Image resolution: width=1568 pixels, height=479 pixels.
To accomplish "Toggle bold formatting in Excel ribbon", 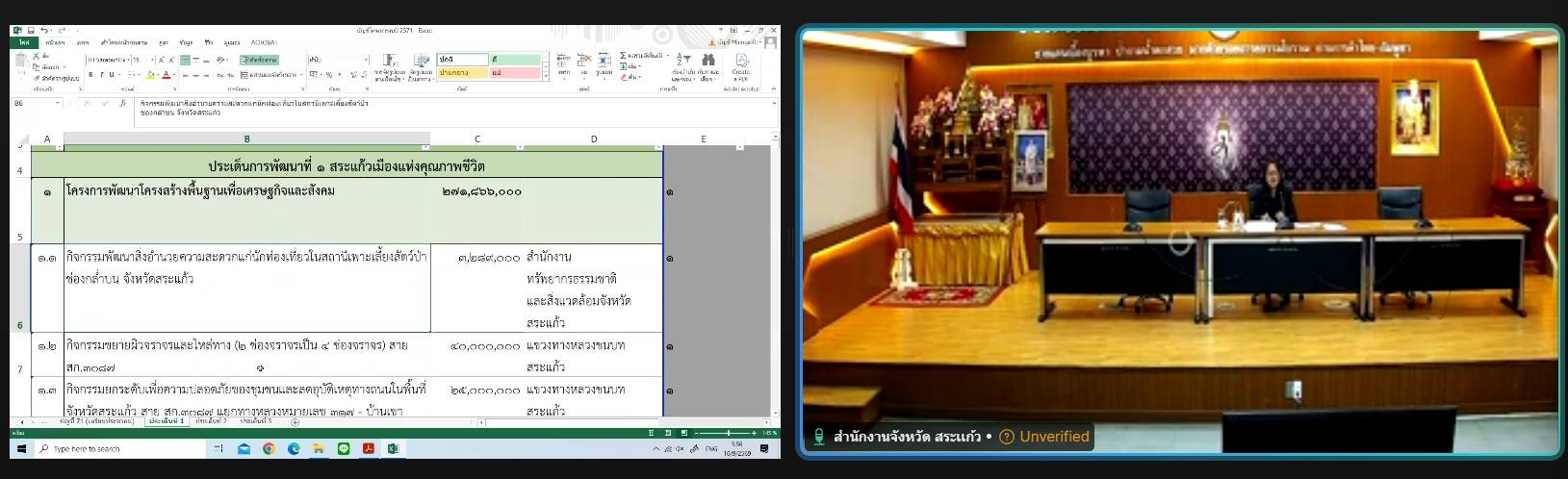I will pyautogui.click(x=90, y=74).
